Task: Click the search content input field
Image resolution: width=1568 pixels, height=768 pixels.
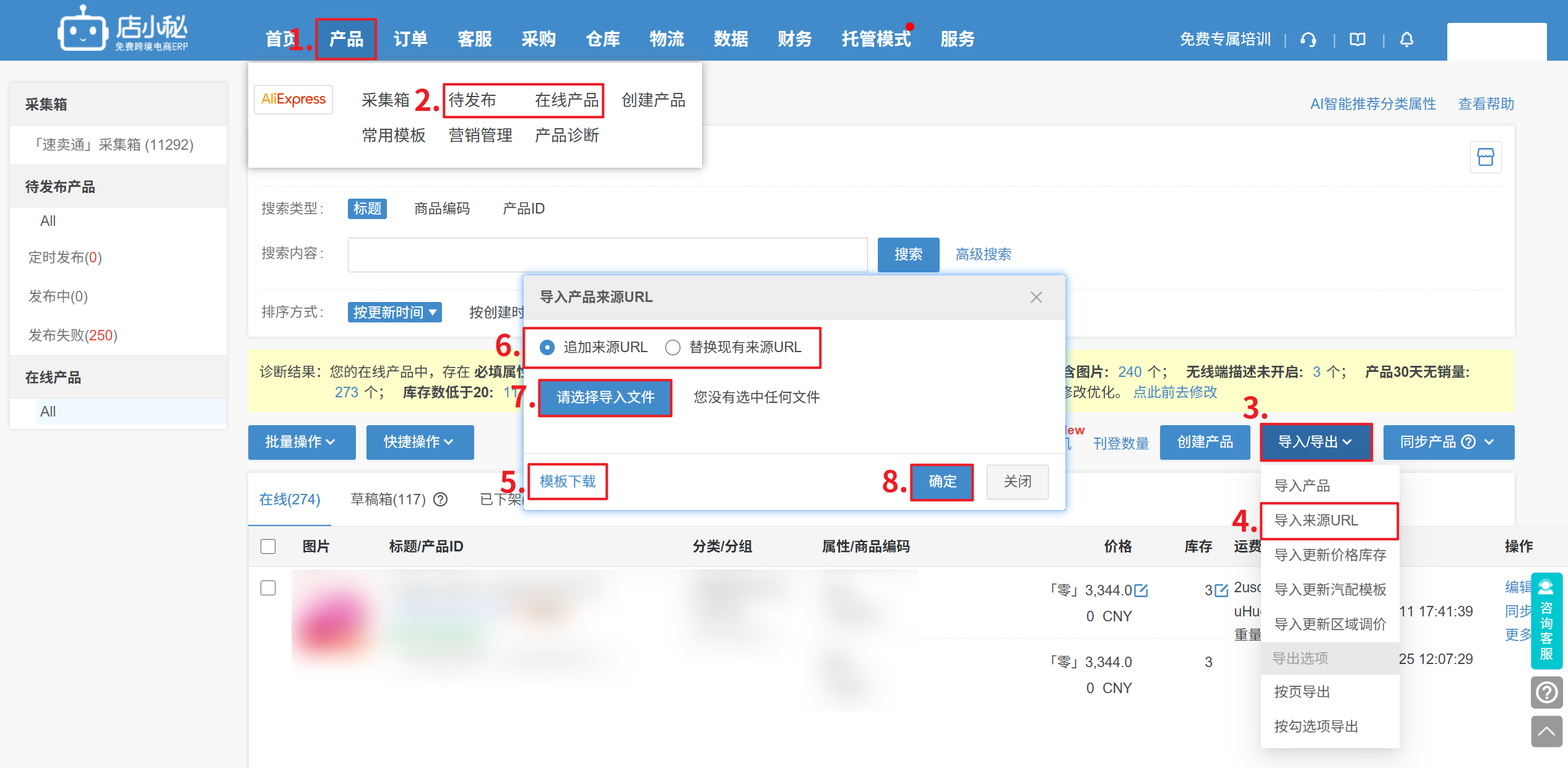Action: (607, 254)
